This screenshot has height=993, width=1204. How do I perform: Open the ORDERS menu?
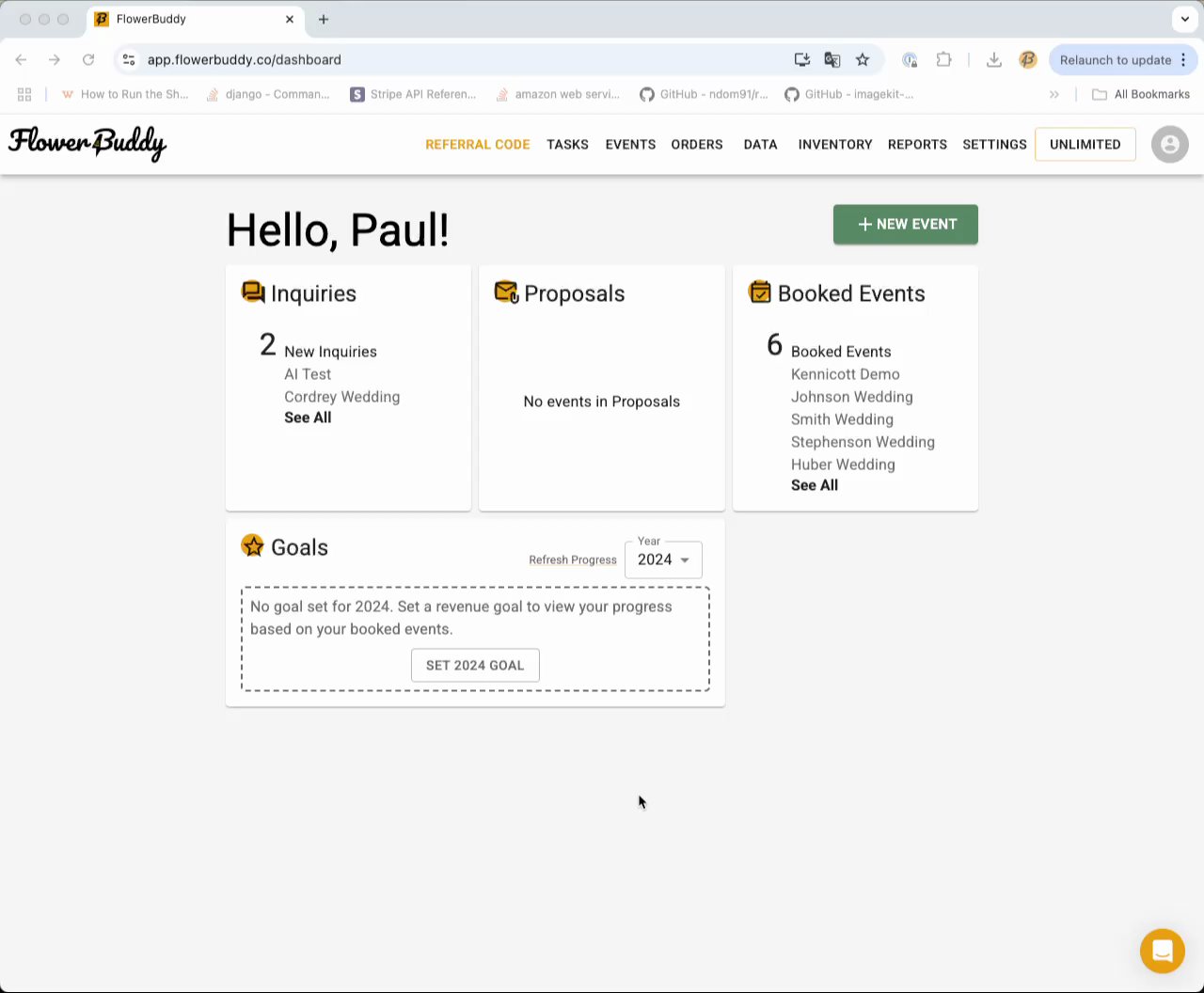697,144
